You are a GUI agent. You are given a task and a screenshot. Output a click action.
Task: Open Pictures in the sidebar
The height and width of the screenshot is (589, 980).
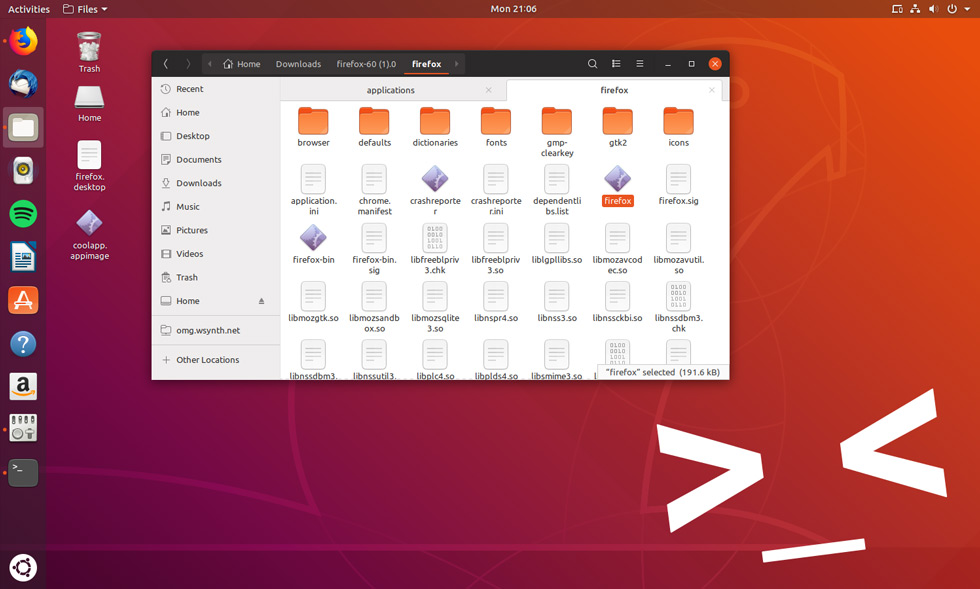(216, 230)
